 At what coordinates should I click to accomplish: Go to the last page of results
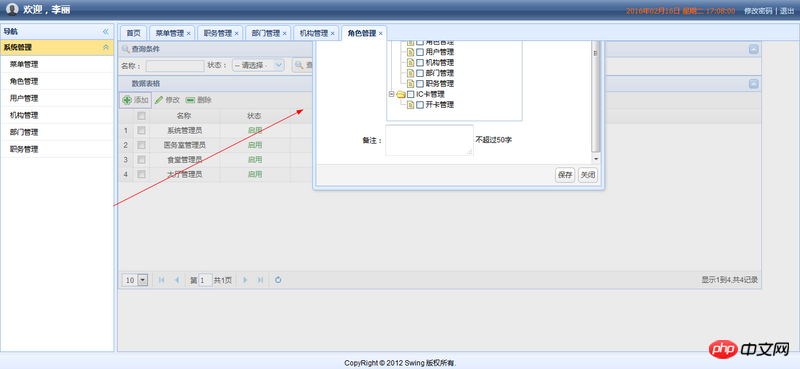coord(260,280)
